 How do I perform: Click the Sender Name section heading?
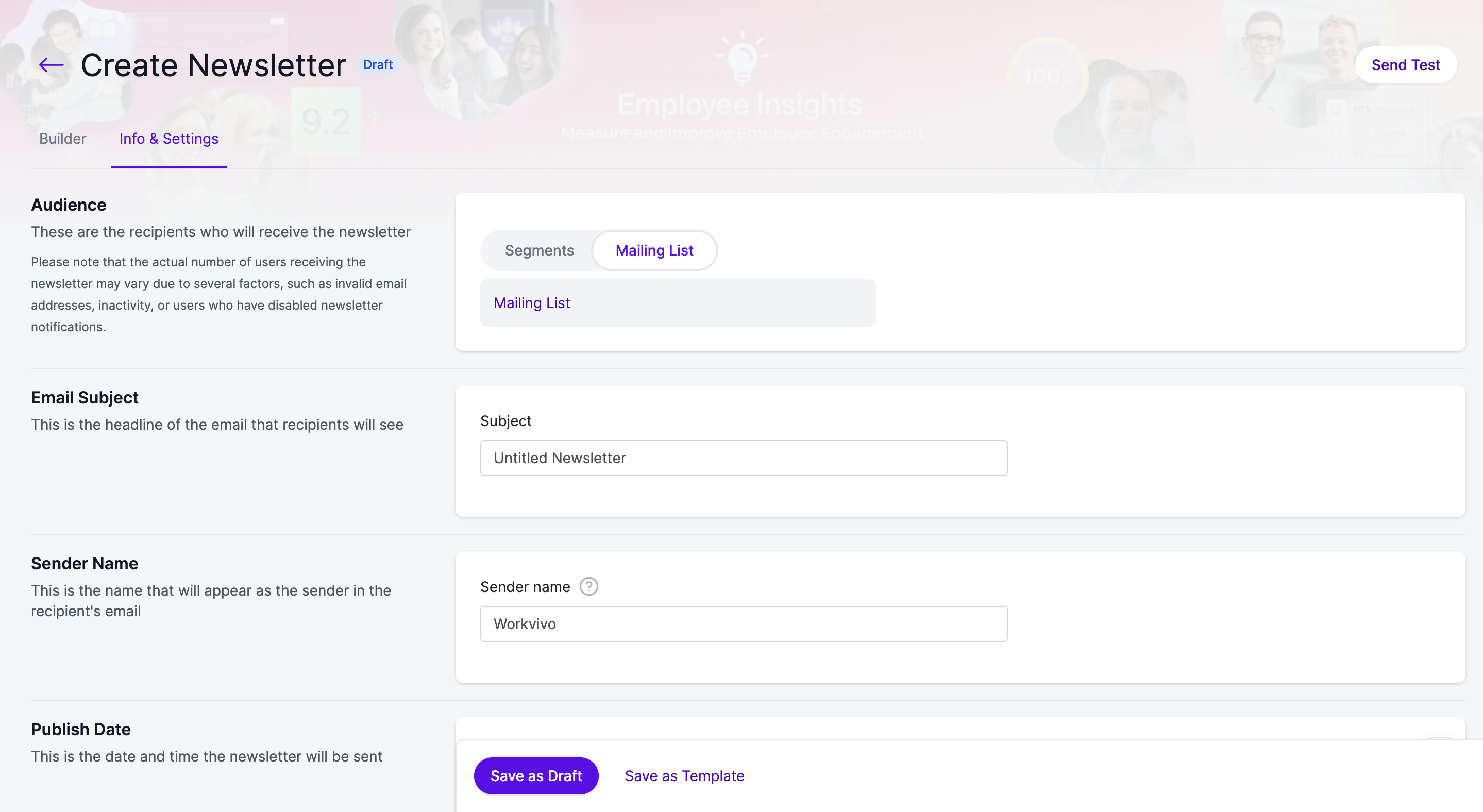pyautogui.click(x=85, y=563)
